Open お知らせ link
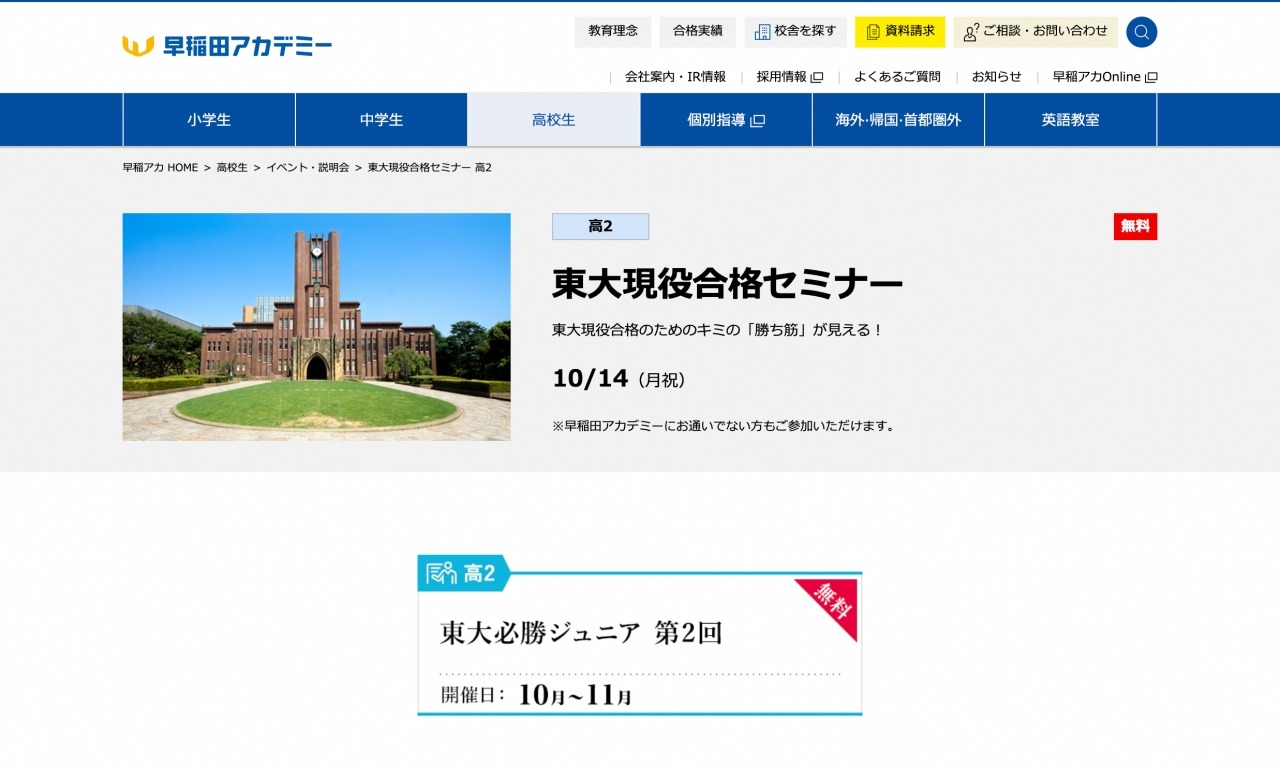The width and height of the screenshot is (1280, 770). coord(997,77)
